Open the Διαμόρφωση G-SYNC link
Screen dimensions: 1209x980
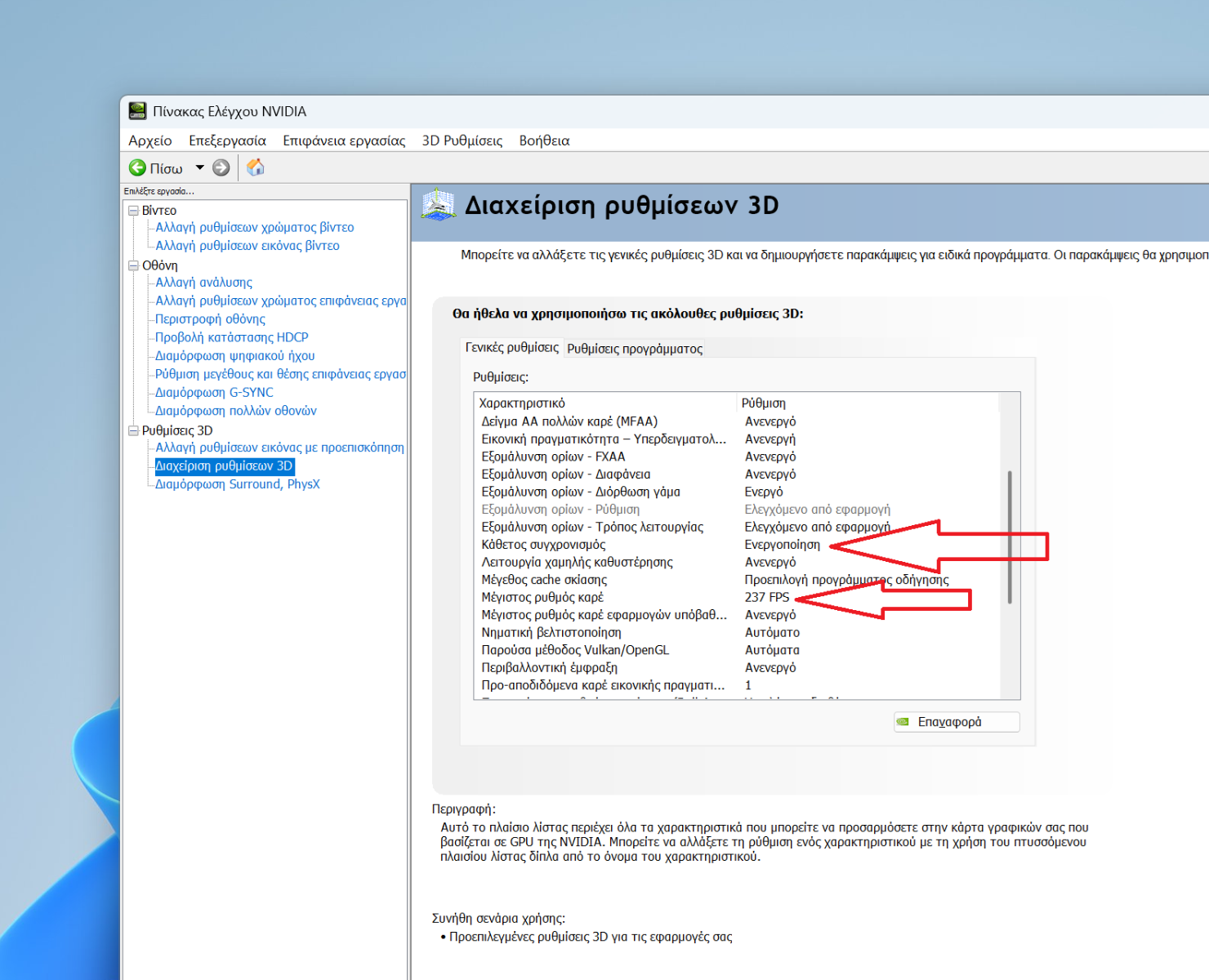[215, 393]
